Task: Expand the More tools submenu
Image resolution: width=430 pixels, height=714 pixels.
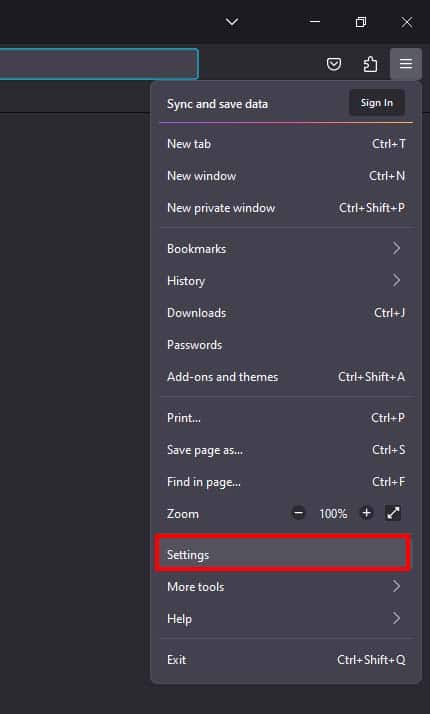Action: tap(286, 586)
